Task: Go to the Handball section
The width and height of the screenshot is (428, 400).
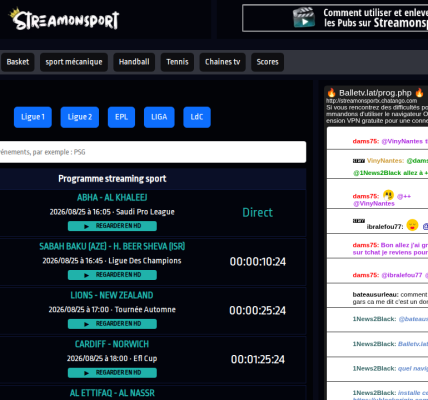Action: pos(134,62)
